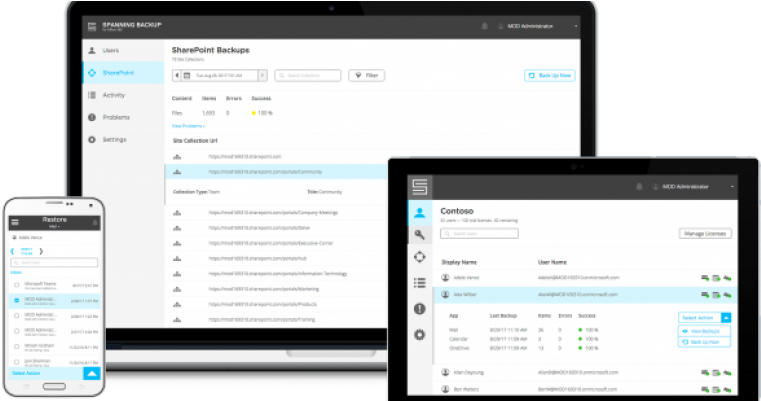Click the Filter button
The width and height of the screenshot is (761, 401).
366,76
